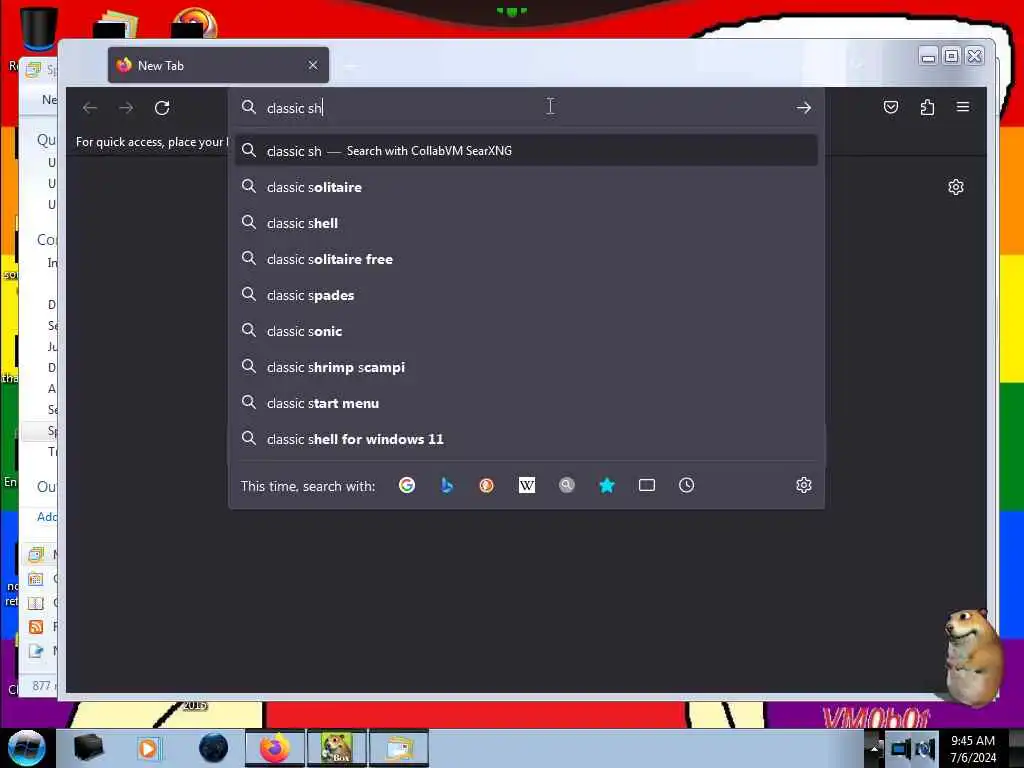Click the hamster Box taskbar button

coord(337,748)
